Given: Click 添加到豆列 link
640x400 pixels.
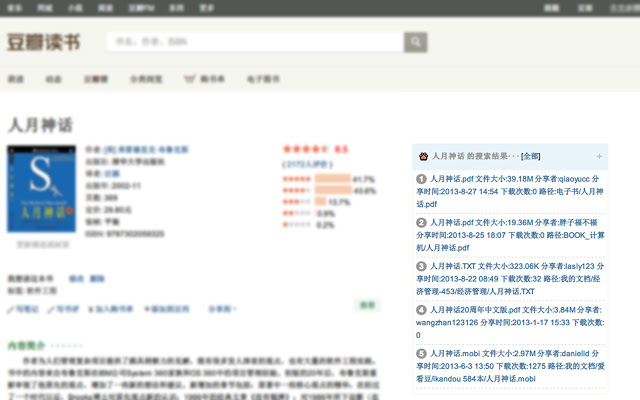Looking at the screenshot, I should point(170,309).
